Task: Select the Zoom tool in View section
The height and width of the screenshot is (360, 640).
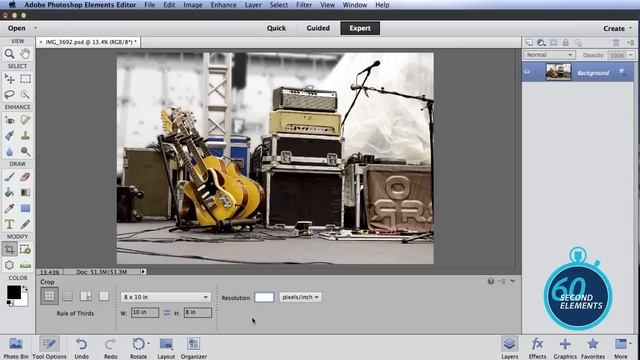Action: [9, 53]
